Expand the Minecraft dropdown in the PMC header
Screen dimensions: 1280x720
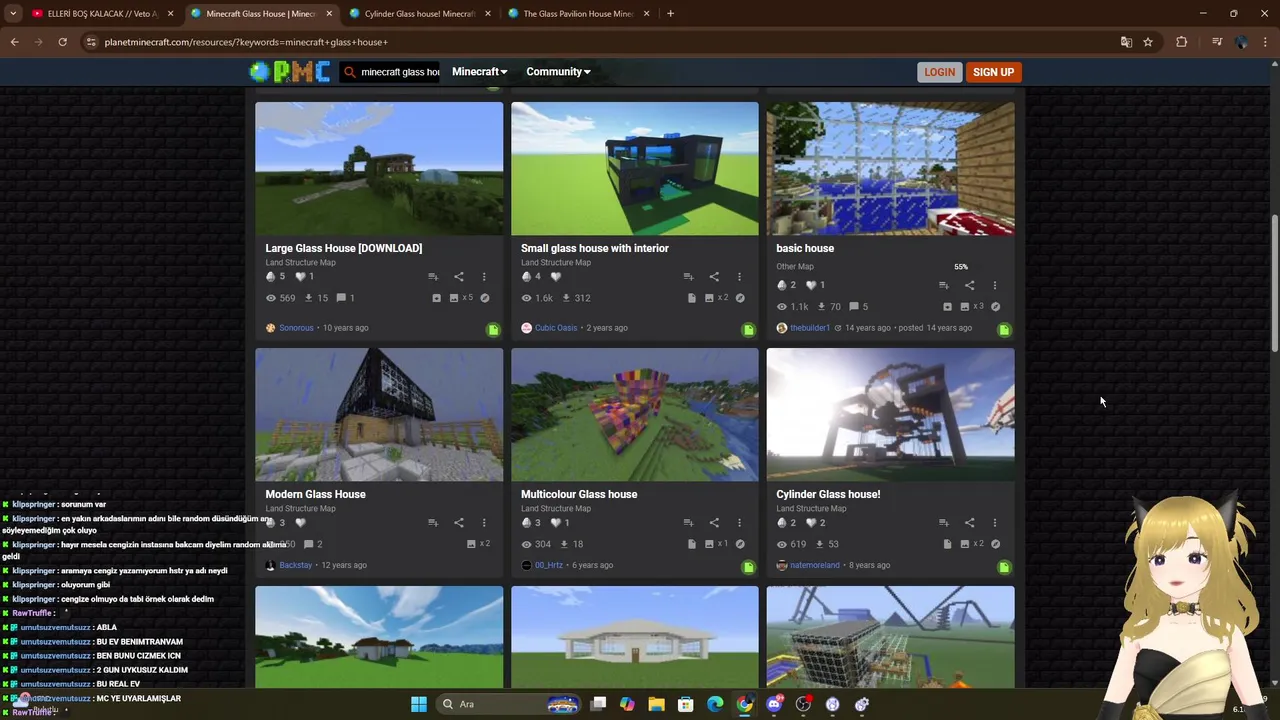pos(479,72)
